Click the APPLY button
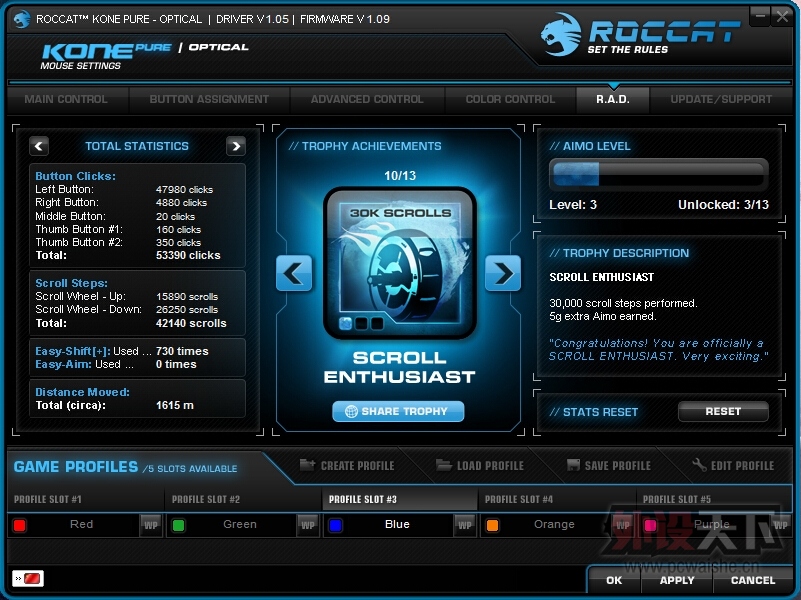The height and width of the screenshot is (600, 801). pos(677,580)
